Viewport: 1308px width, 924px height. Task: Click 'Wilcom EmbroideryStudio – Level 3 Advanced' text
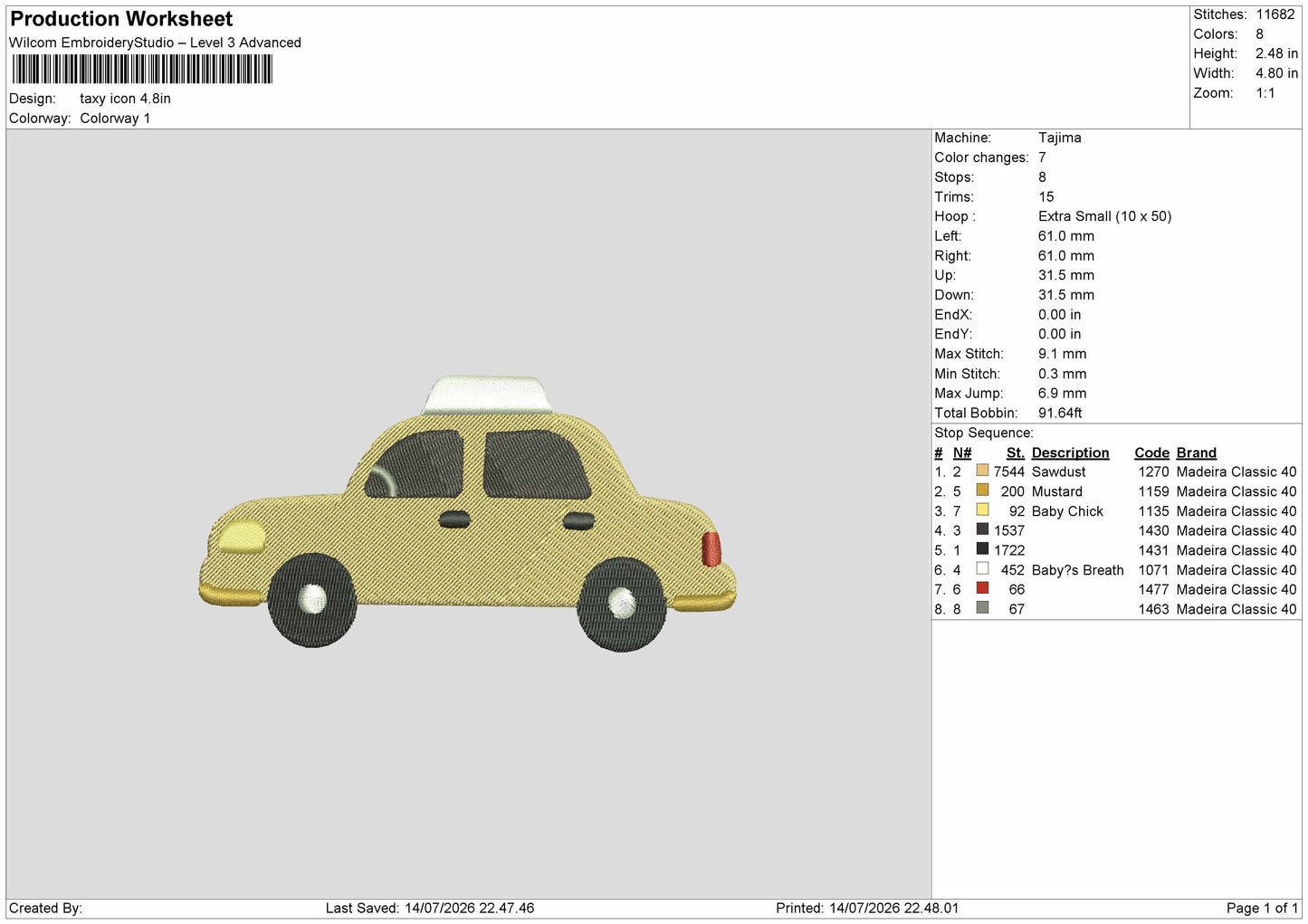click(155, 43)
